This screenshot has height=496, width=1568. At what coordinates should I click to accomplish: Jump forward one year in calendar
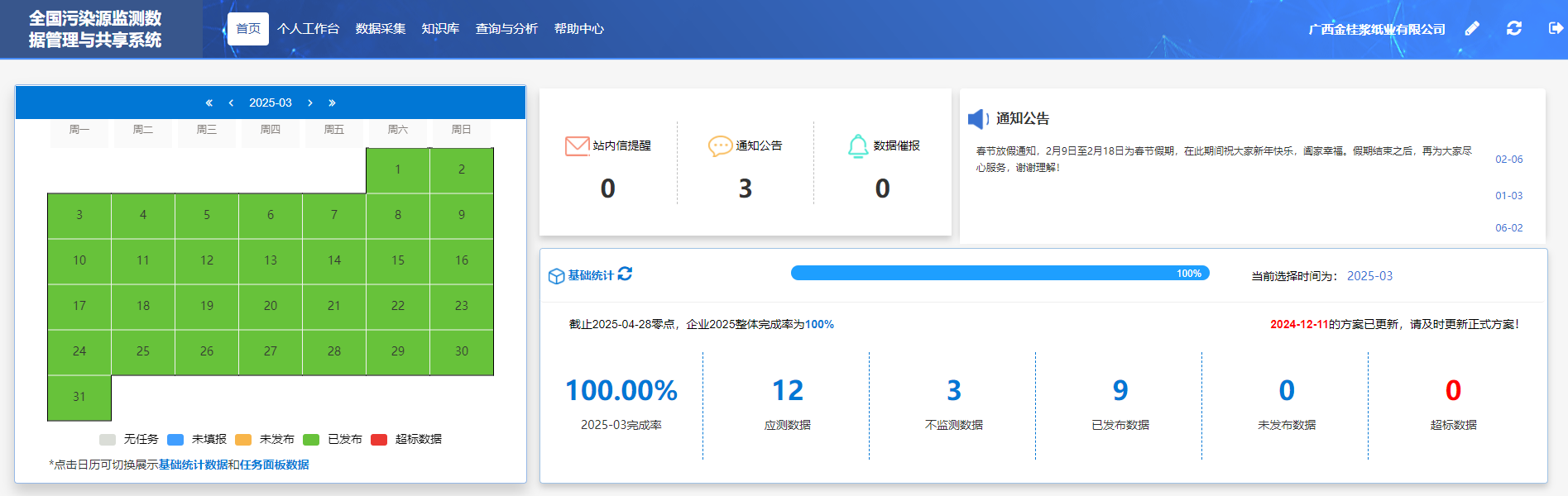click(332, 103)
